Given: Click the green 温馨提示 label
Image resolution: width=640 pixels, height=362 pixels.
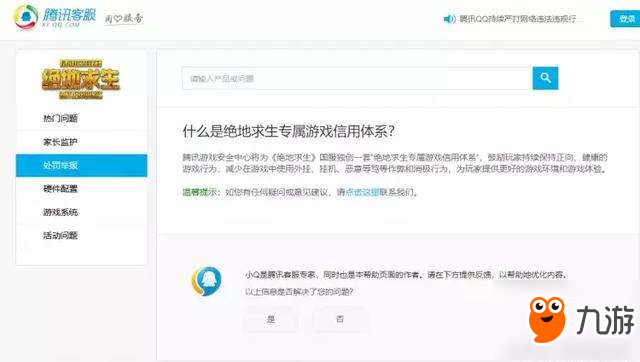Looking at the screenshot, I should (x=200, y=192).
